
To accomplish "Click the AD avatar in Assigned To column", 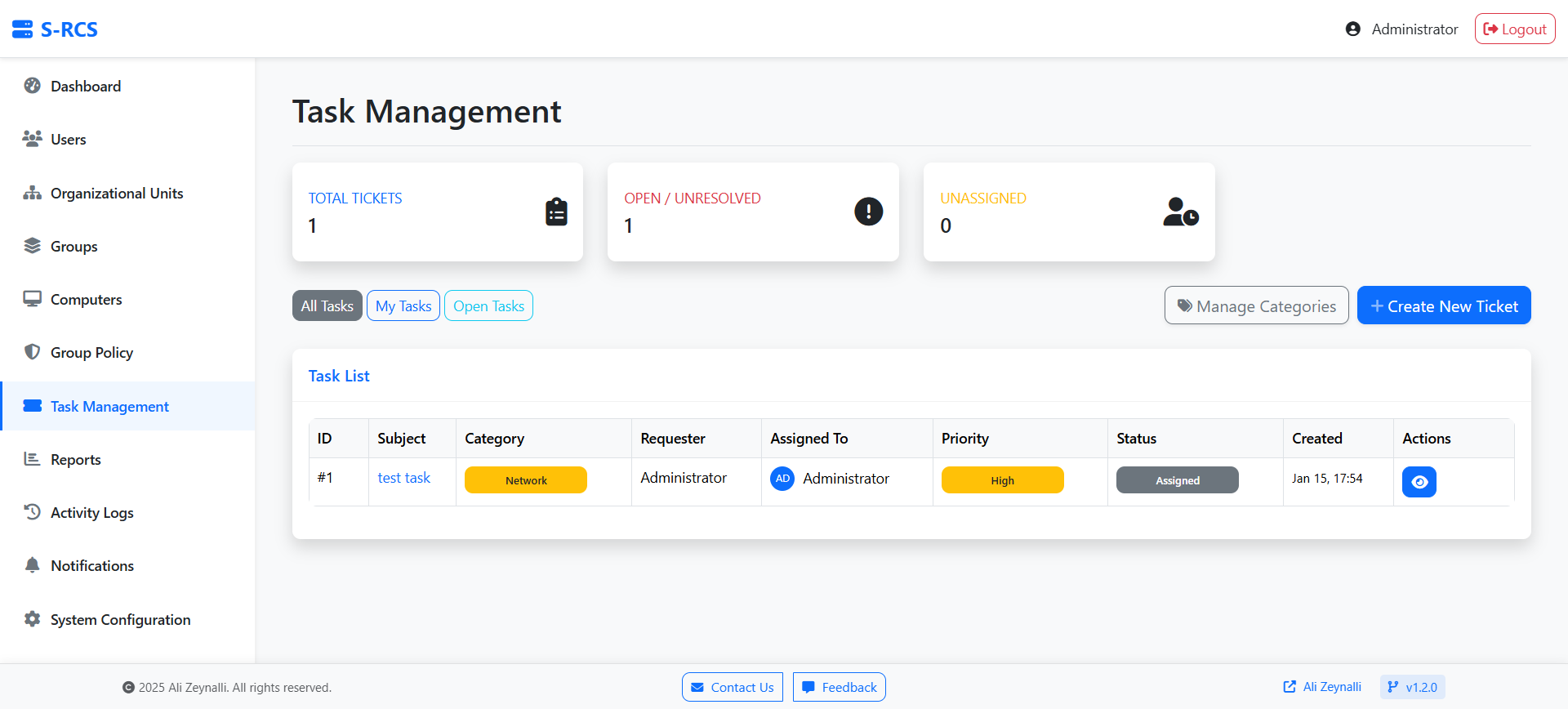I will [782, 479].
